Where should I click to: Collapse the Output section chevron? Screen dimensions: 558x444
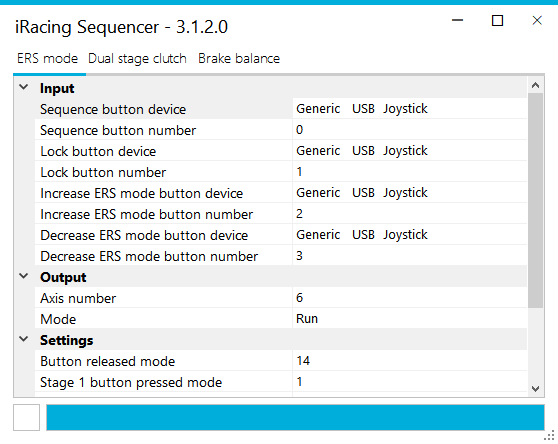click(23, 276)
